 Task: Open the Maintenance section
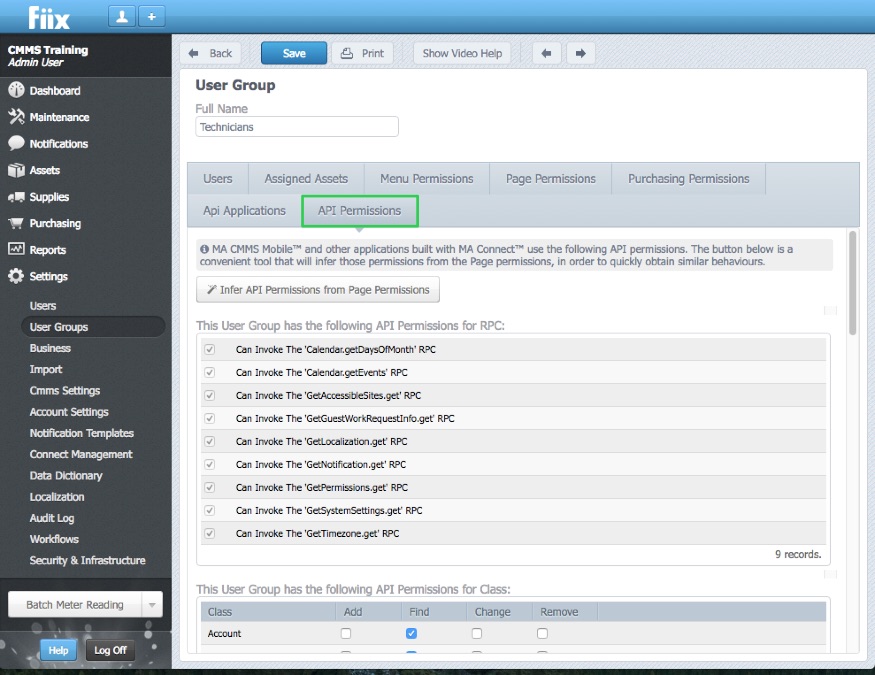pos(59,117)
